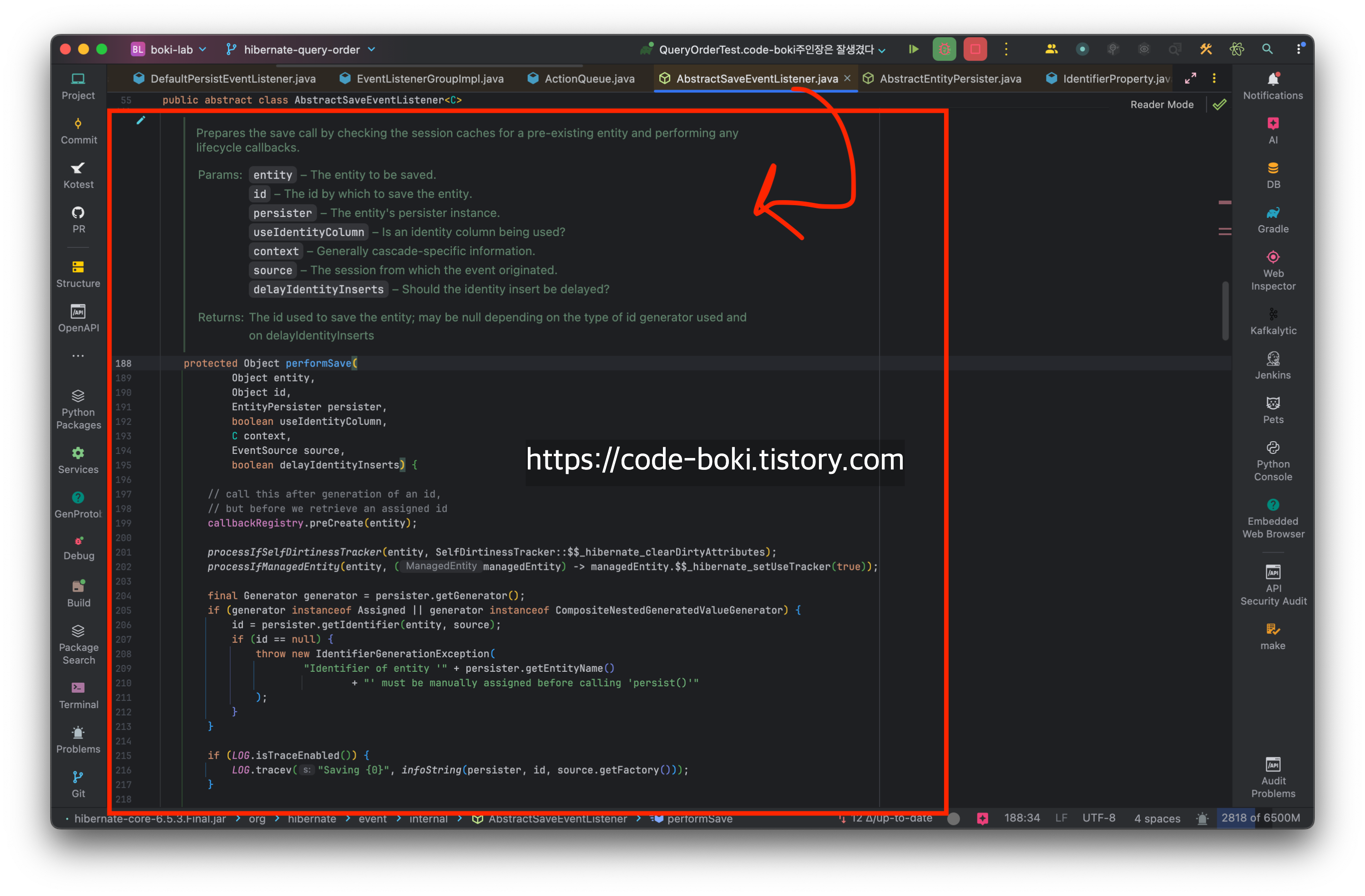Open the Notifications bell panel
This screenshot has width=1365, height=896.
point(1273,86)
